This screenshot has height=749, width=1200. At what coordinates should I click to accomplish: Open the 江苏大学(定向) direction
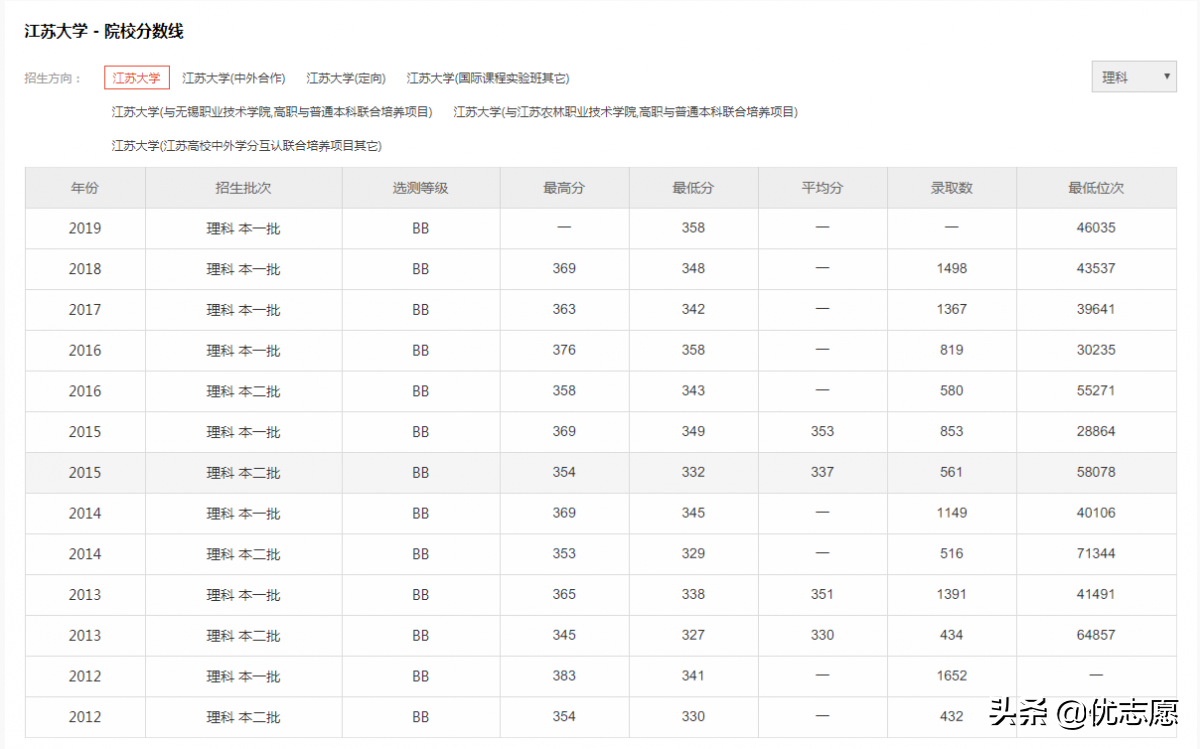346,77
